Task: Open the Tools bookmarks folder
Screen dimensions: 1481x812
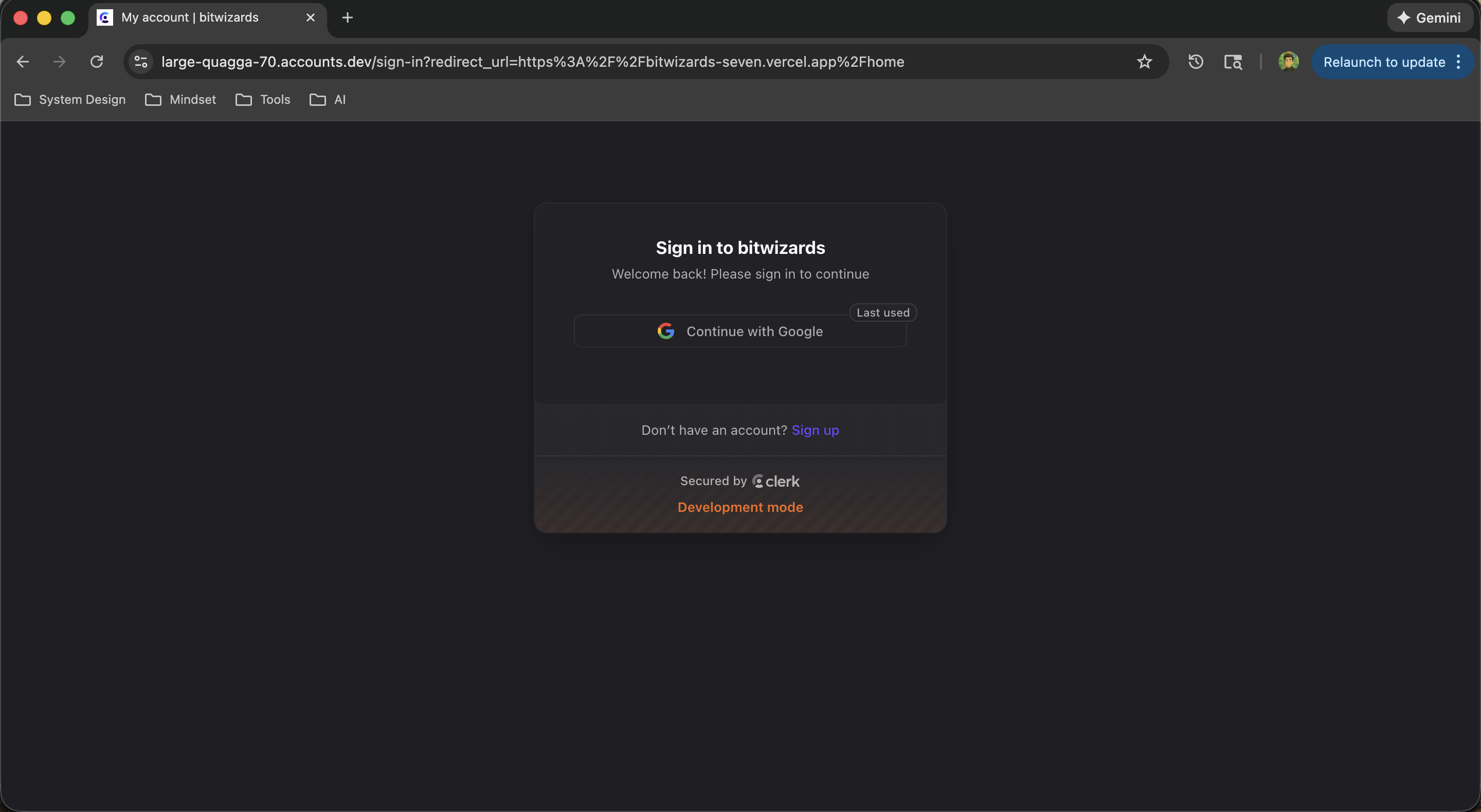Action: click(x=263, y=99)
